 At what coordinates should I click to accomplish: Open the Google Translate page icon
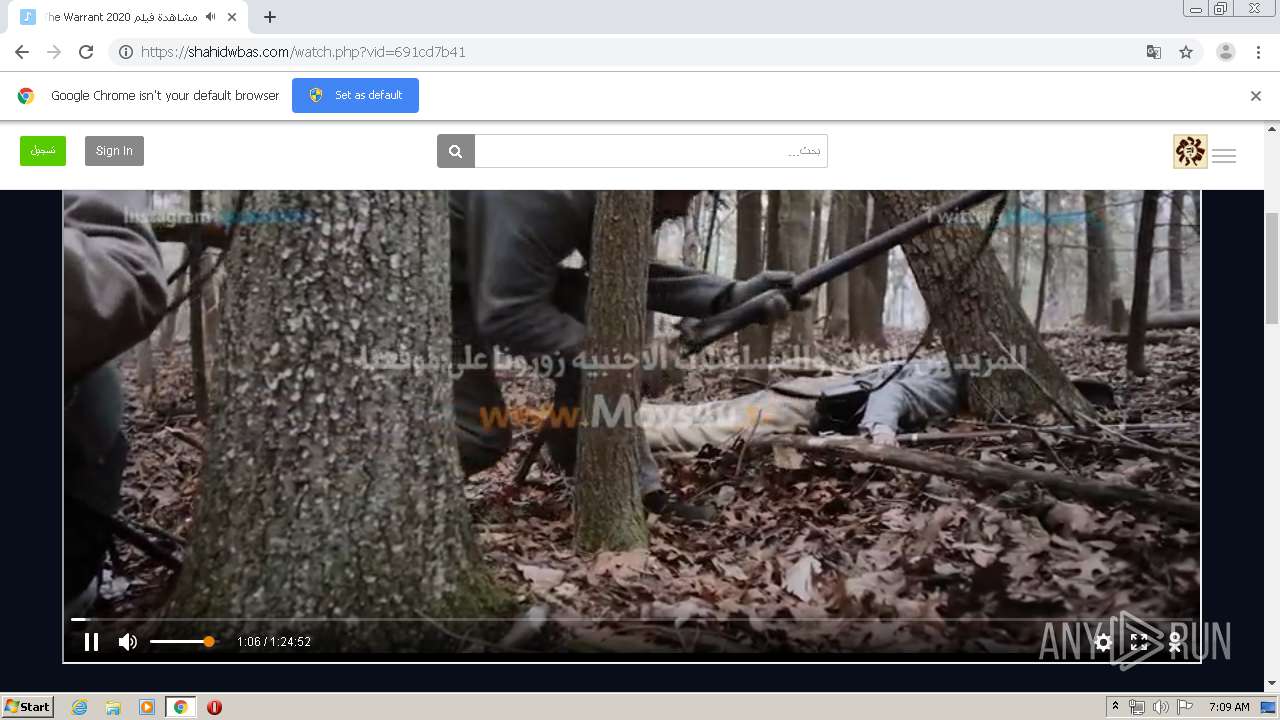coord(1154,52)
